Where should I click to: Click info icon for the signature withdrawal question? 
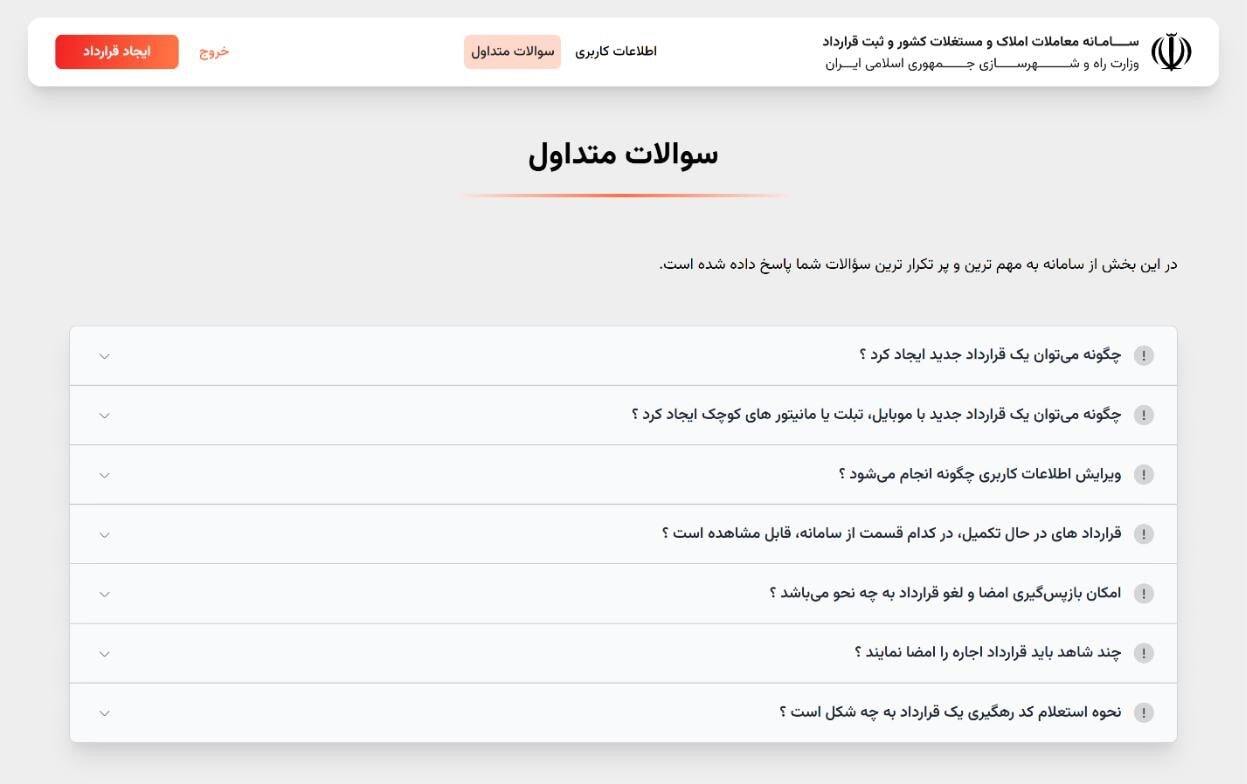[x=1144, y=593]
